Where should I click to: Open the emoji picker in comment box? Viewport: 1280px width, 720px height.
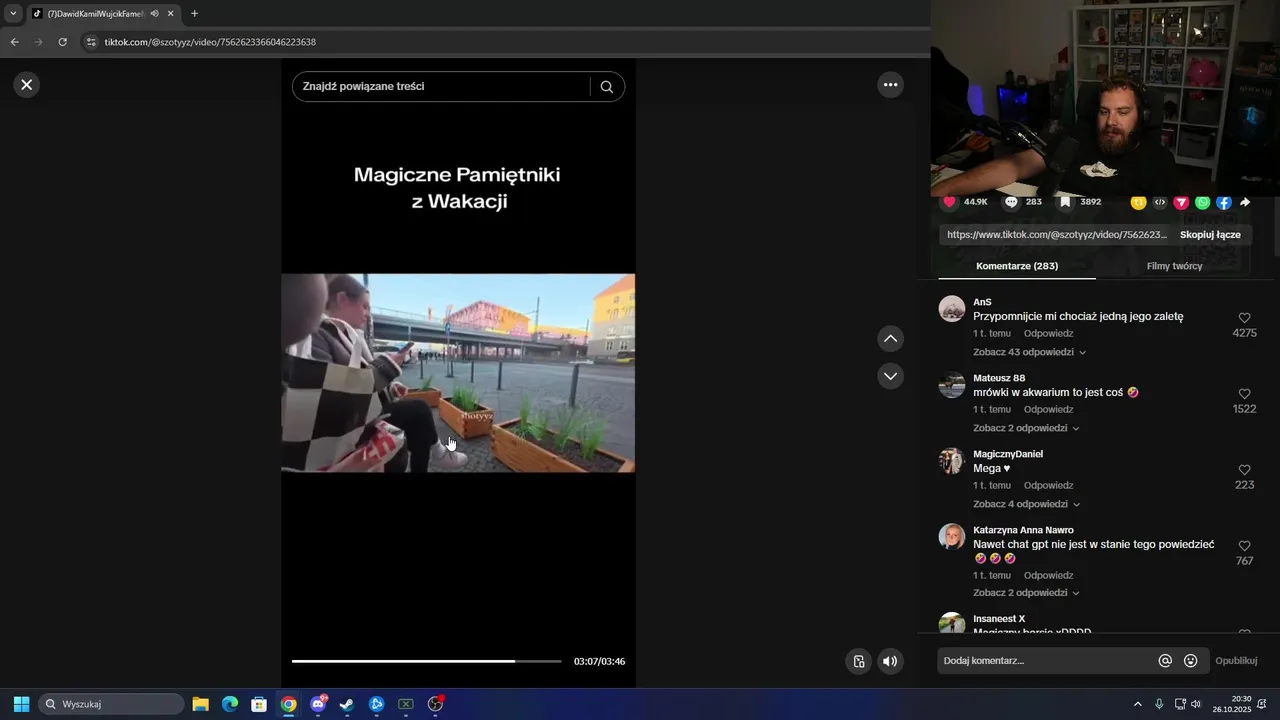pyautogui.click(x=1190, y=661)
